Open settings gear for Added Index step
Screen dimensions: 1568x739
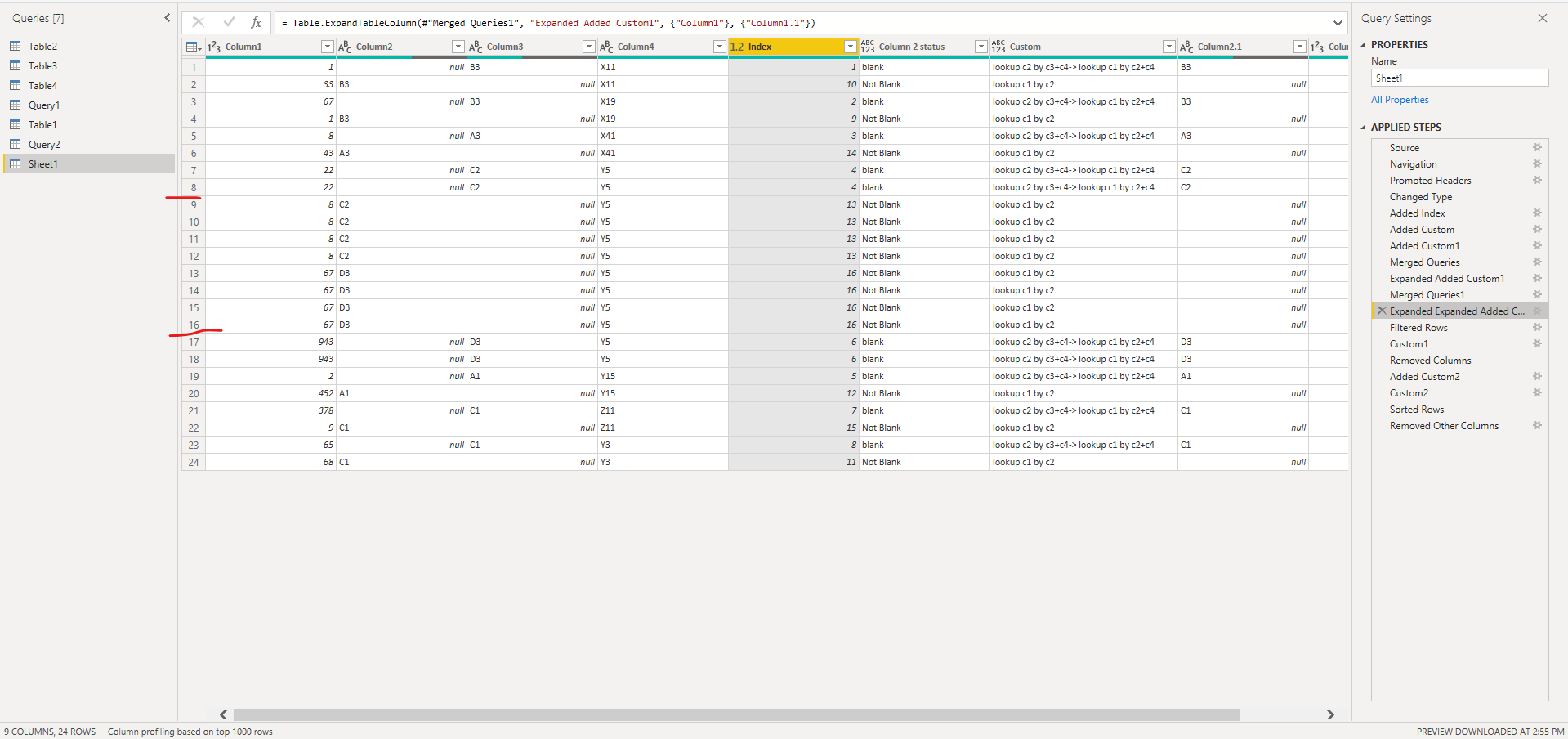click(x=1537, y=213)
